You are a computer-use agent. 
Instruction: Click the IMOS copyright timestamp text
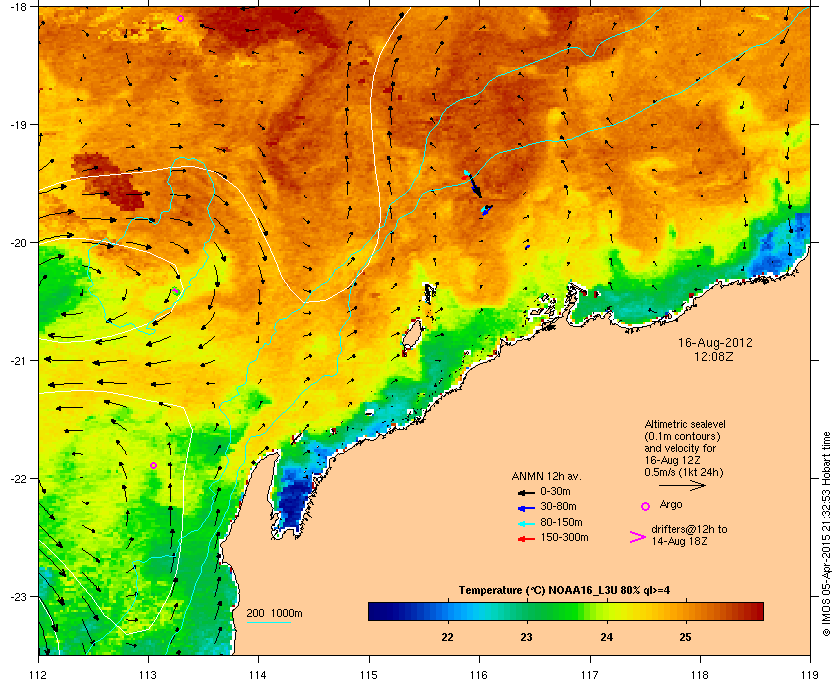(826, 534)
